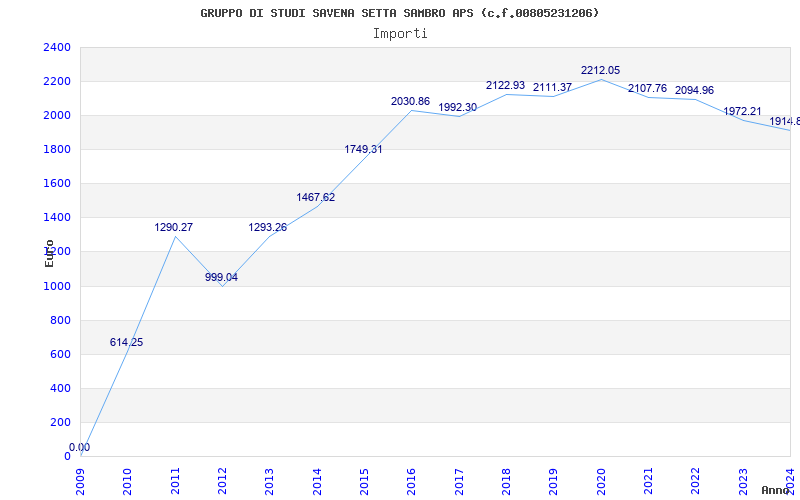Click the 1600 Euro axis tick label
This screenshot has width=800, height=500.
(57, 184)
